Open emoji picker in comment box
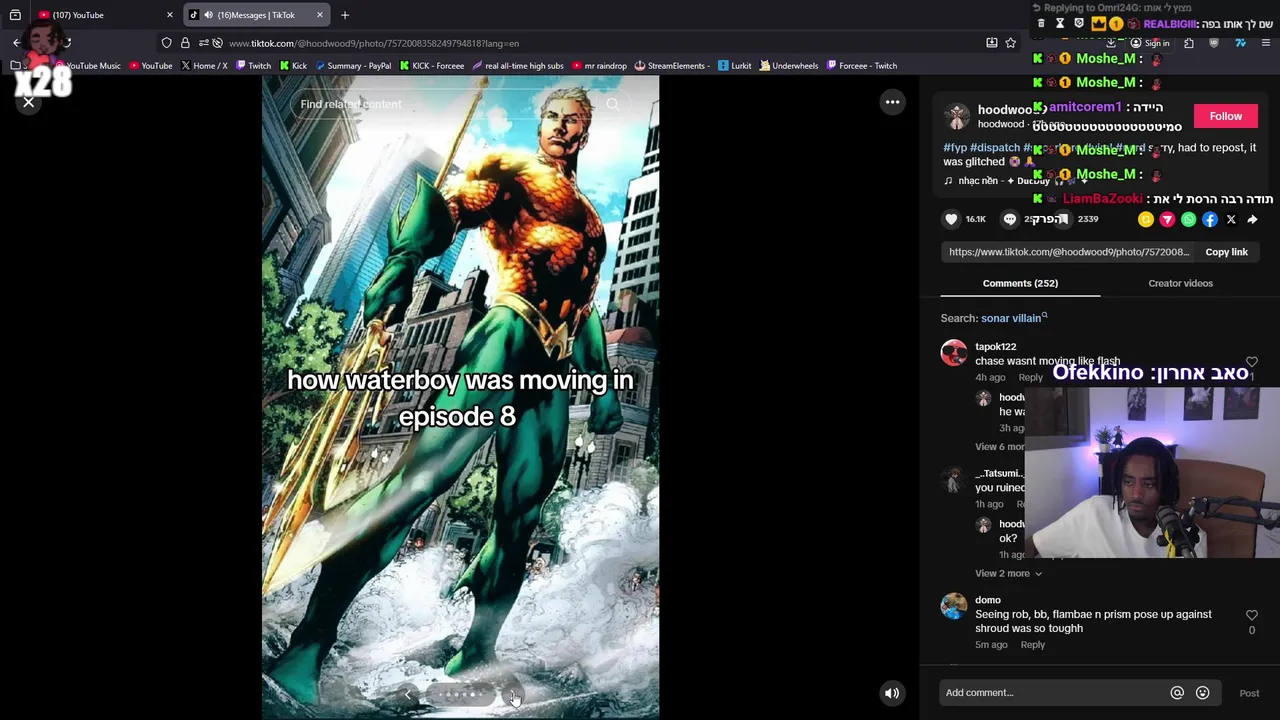Screen dimensions: 1280x720 tap(1203, 693)
